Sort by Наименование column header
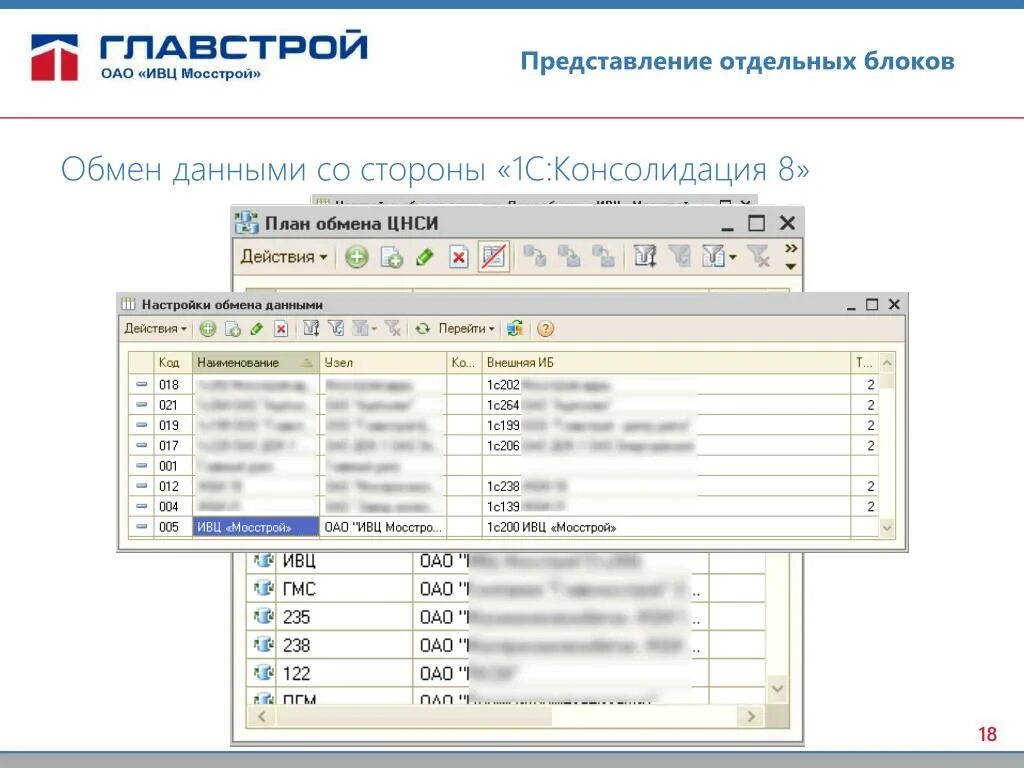Image resolution: width=1024 pixels, height=768 pixels. tap(255, 362)
